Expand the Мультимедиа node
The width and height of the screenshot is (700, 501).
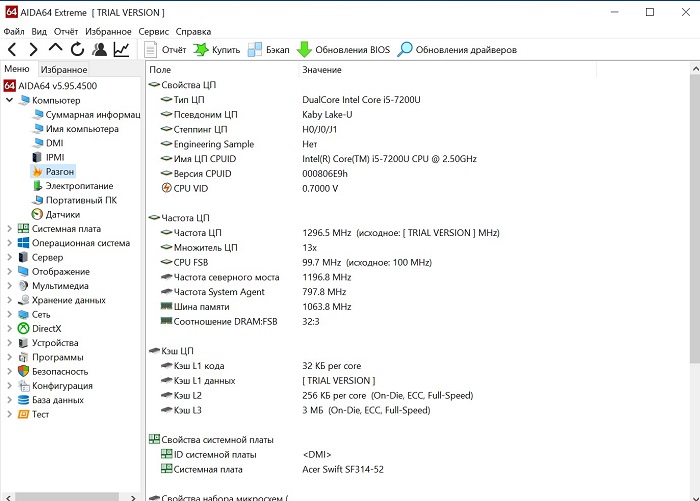point(9,286)
